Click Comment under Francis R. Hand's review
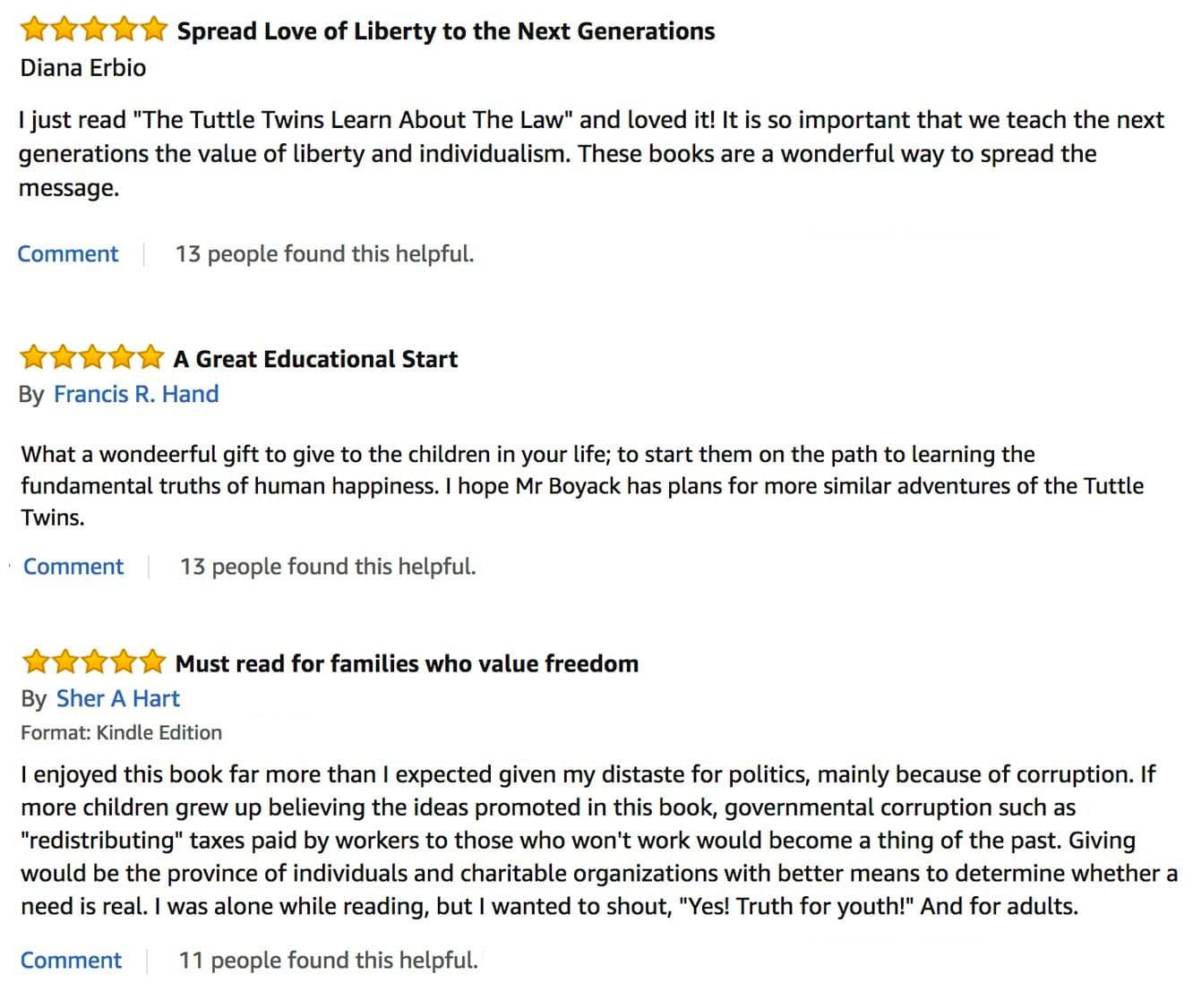1193x1008 pixels. tap(73, 567)
